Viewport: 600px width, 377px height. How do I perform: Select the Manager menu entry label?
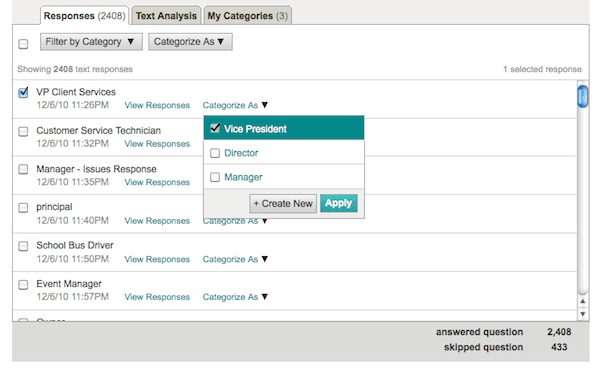(x=243, y=177)
